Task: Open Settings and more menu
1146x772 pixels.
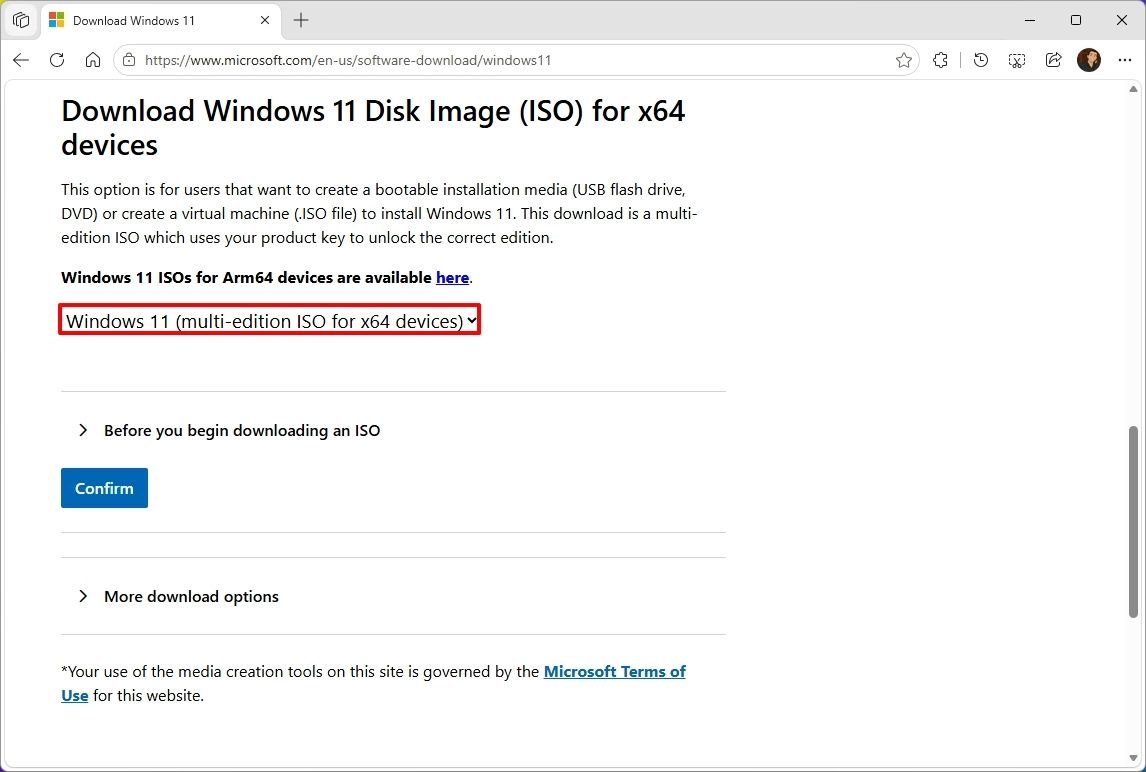Action: [x=1125, y=60]
